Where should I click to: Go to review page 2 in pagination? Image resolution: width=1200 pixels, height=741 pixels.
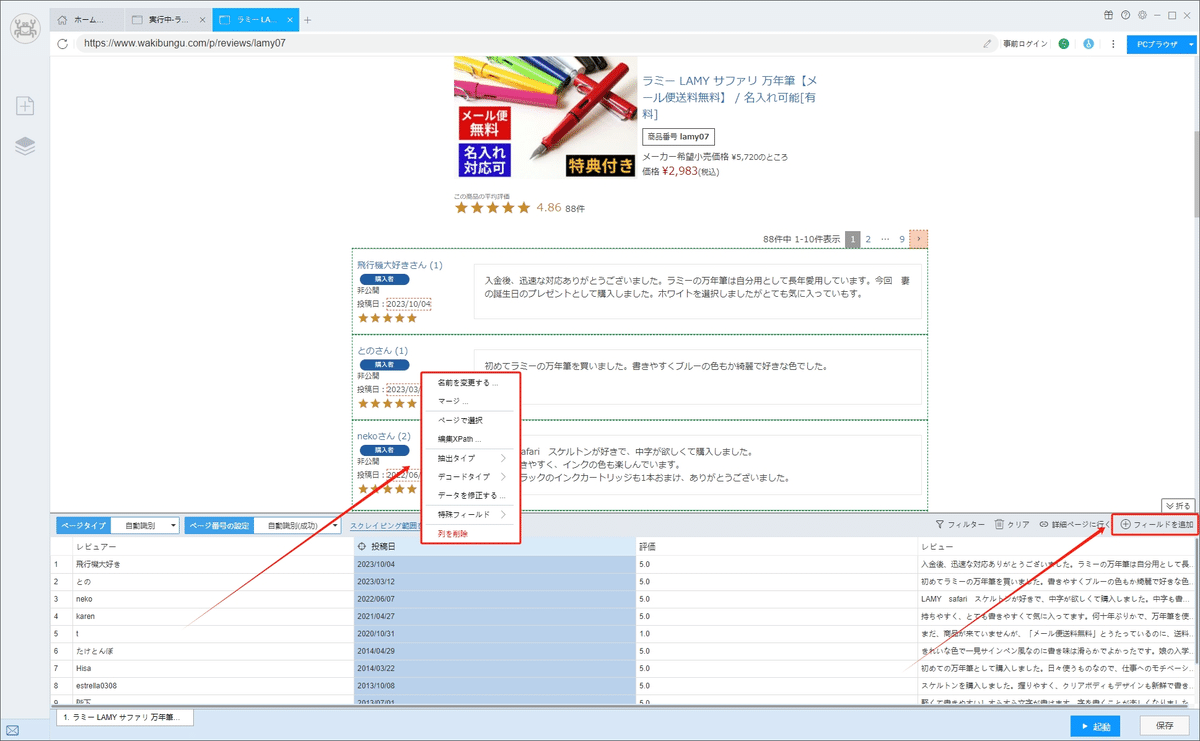pyautogui.click(x=868, y=239)
